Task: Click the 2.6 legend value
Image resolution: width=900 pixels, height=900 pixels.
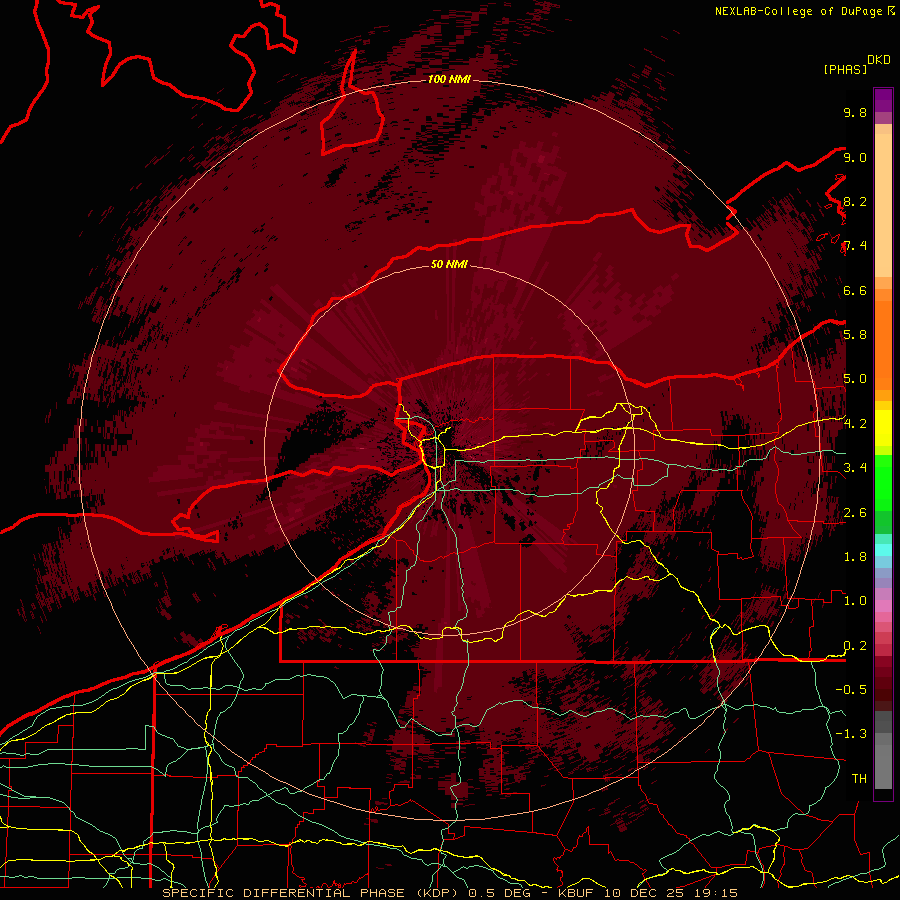Action: 855,513
